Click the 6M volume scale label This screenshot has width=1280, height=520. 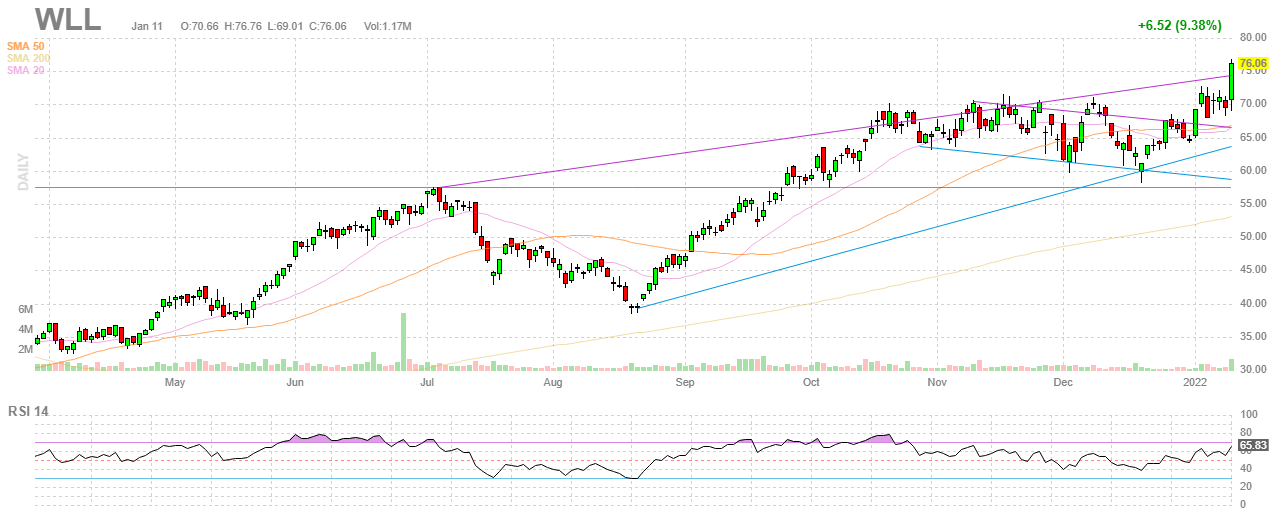click(26, 309)
